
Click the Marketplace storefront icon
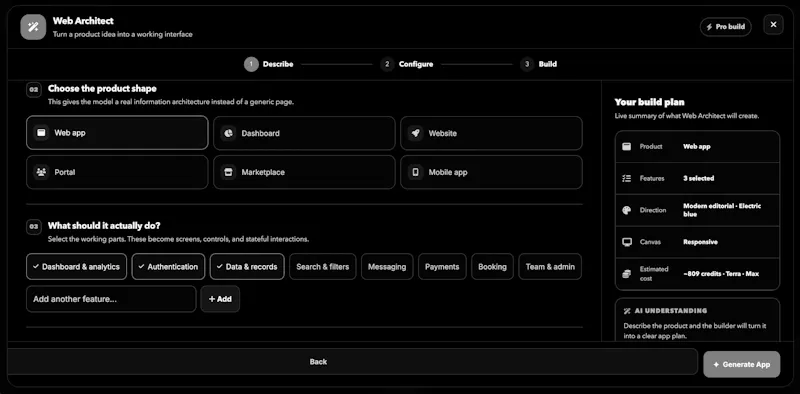[228, 172]
